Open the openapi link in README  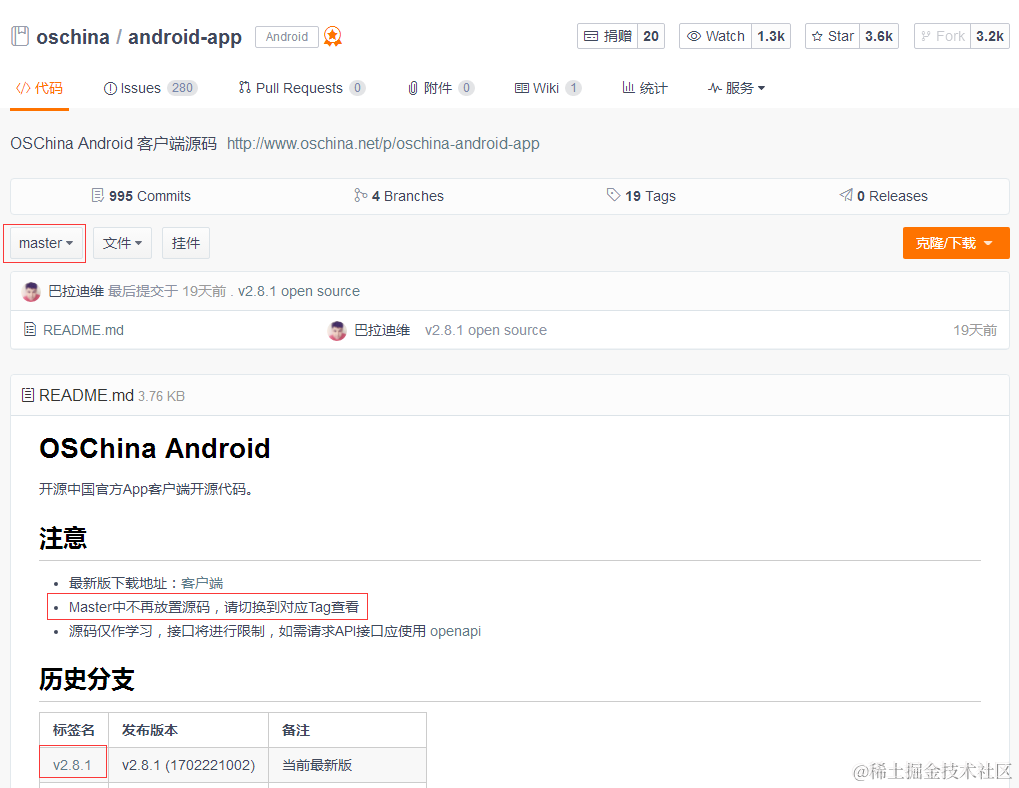coord(456,631)
